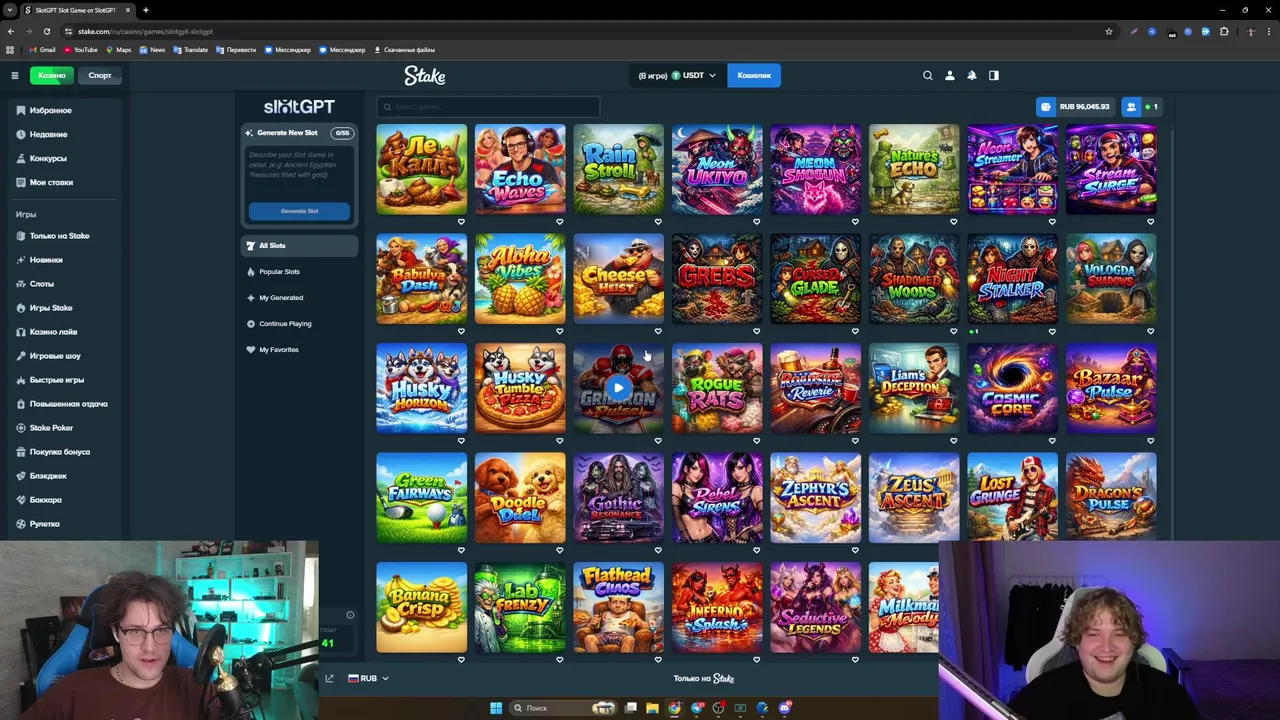Select My Favorites filter
Viewport: 1280px width, 720px height.
(299, 349)
